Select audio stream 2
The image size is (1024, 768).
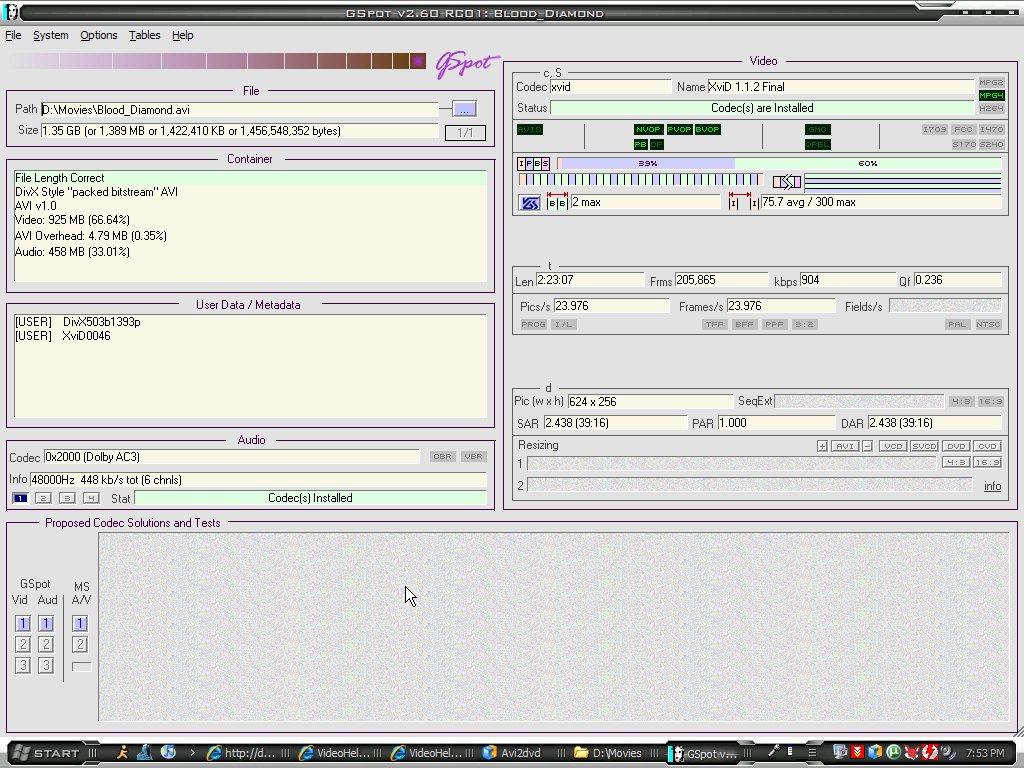[43, 498]
